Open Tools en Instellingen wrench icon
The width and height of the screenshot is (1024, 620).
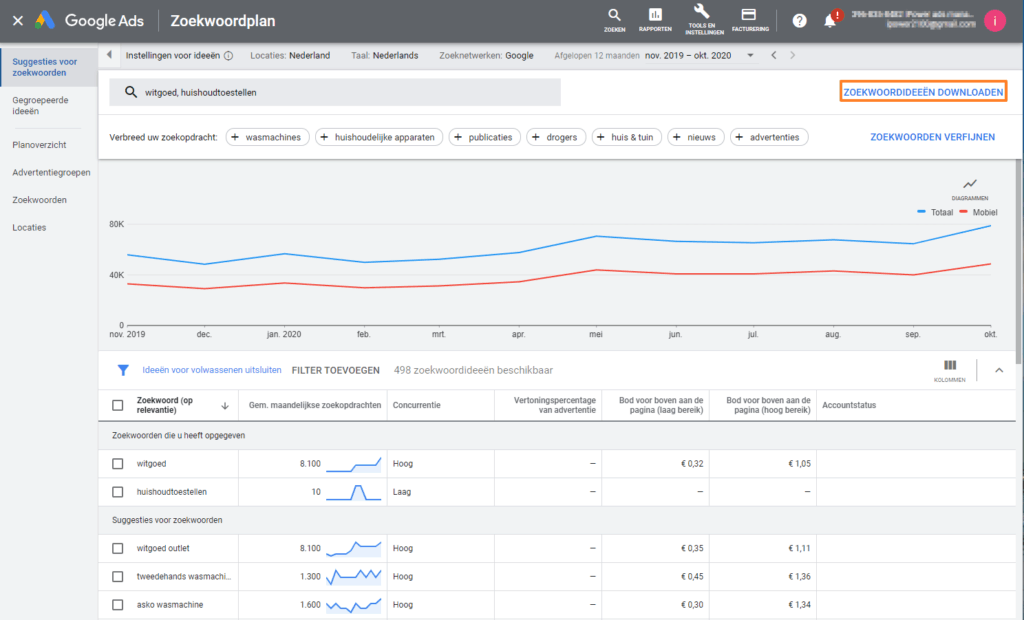click(703, 20)
